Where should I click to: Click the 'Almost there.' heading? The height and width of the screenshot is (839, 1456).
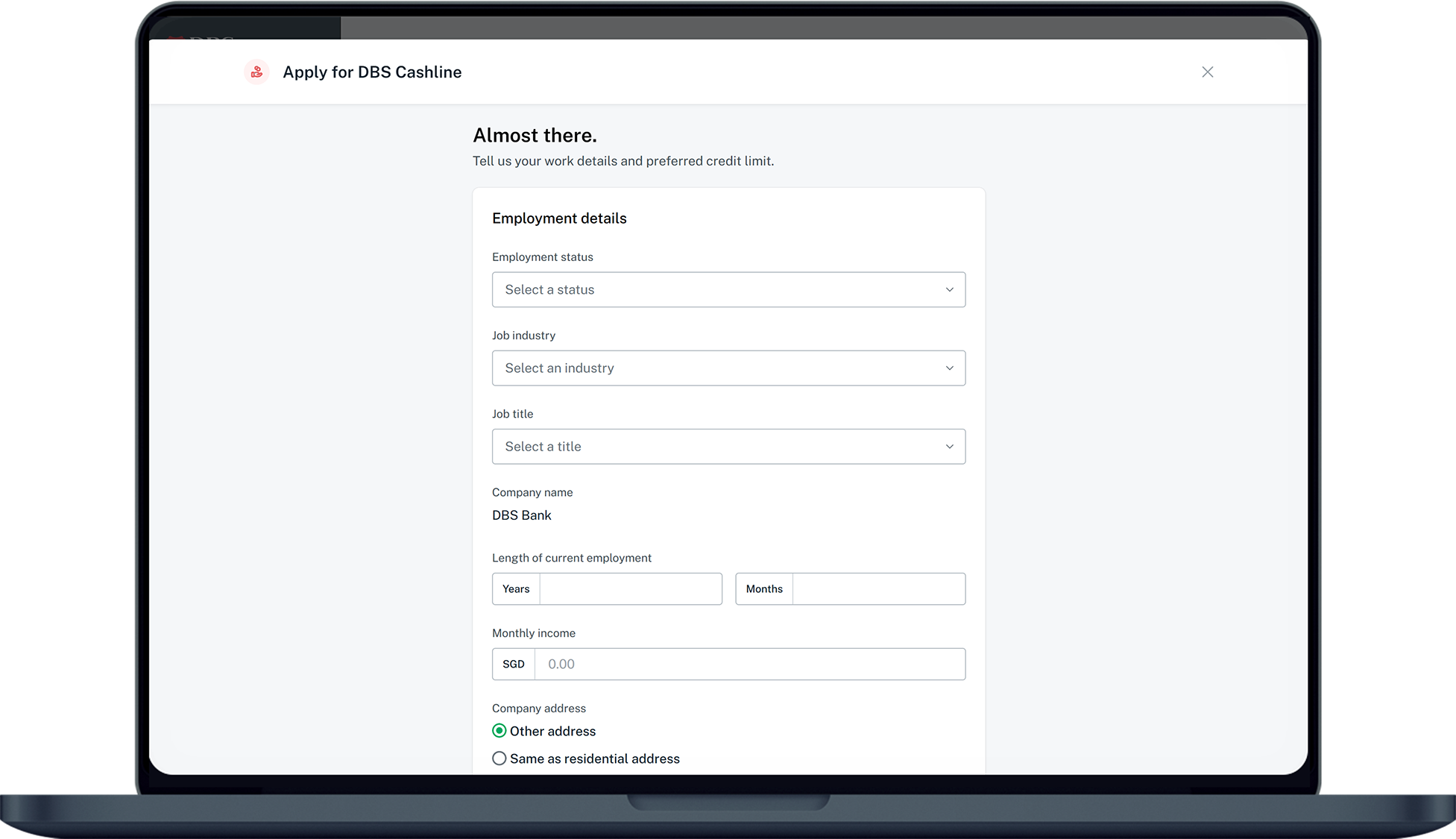pyautogui.click(x=535, y=136)
